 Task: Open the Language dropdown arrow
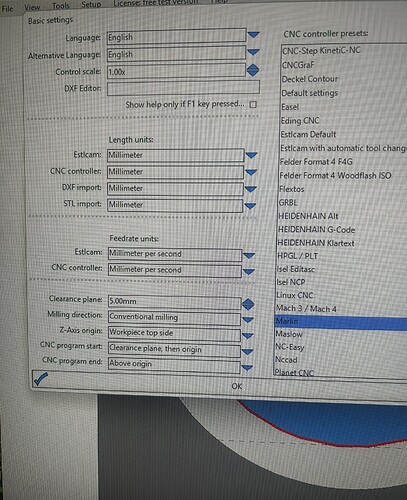254,35
